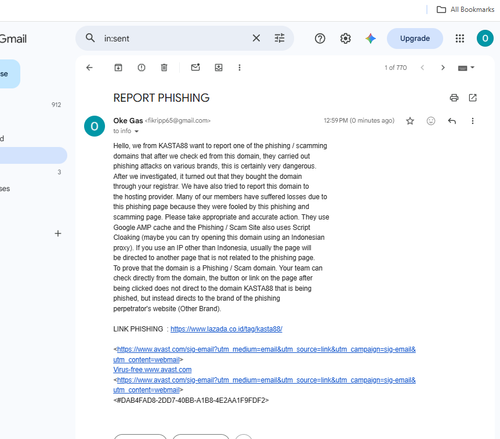Image resolution: width=500 pixels, height=439 pixels.
Task: Open Google apps grid
Action: [460, 39]
